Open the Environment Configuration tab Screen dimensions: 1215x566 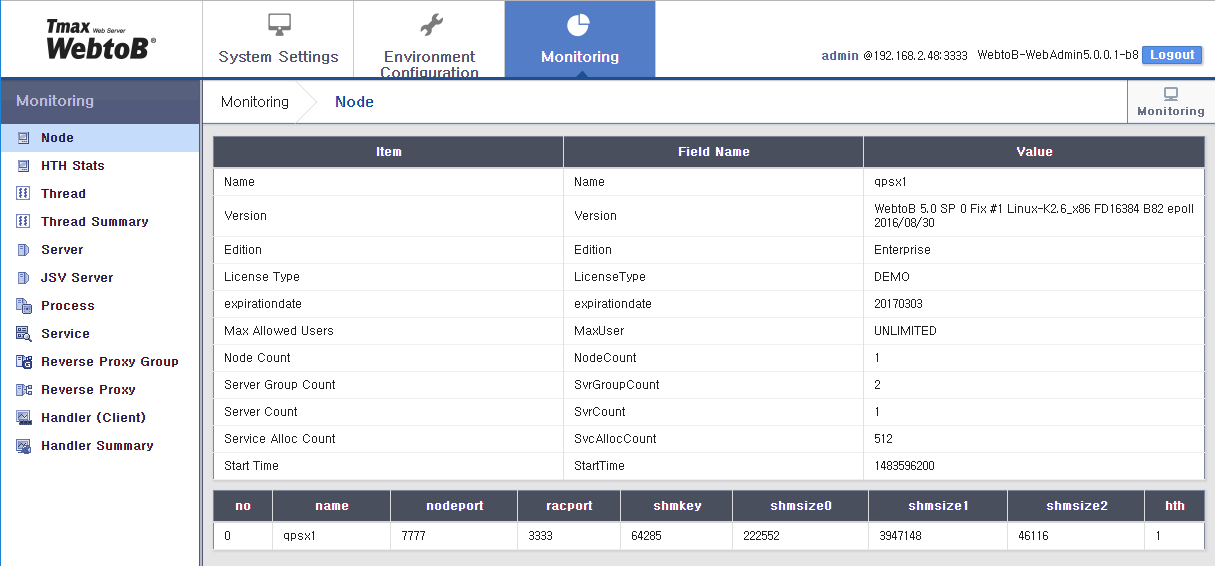click(x=429, y=39)
